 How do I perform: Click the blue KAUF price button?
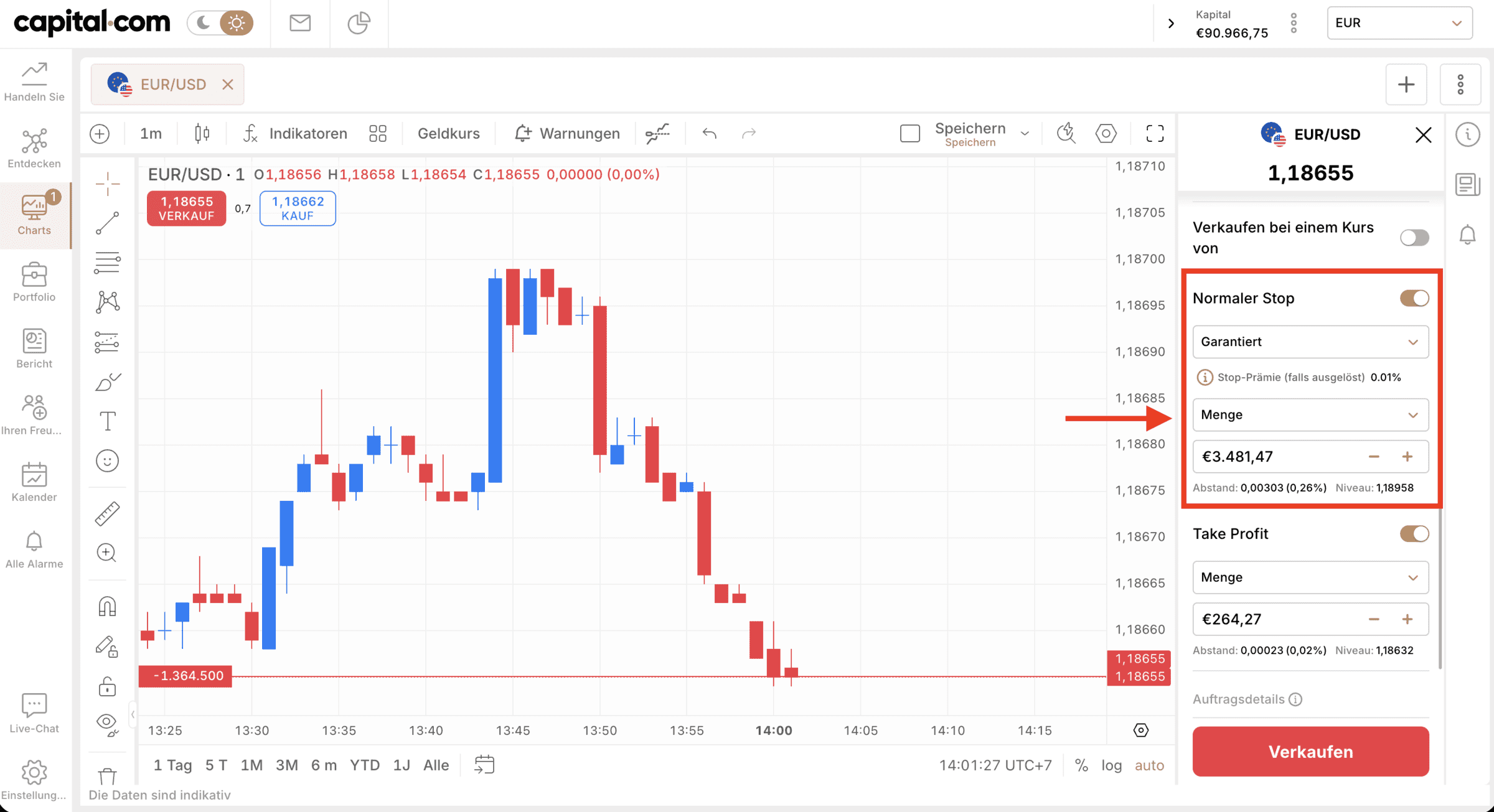pos(297,208)
